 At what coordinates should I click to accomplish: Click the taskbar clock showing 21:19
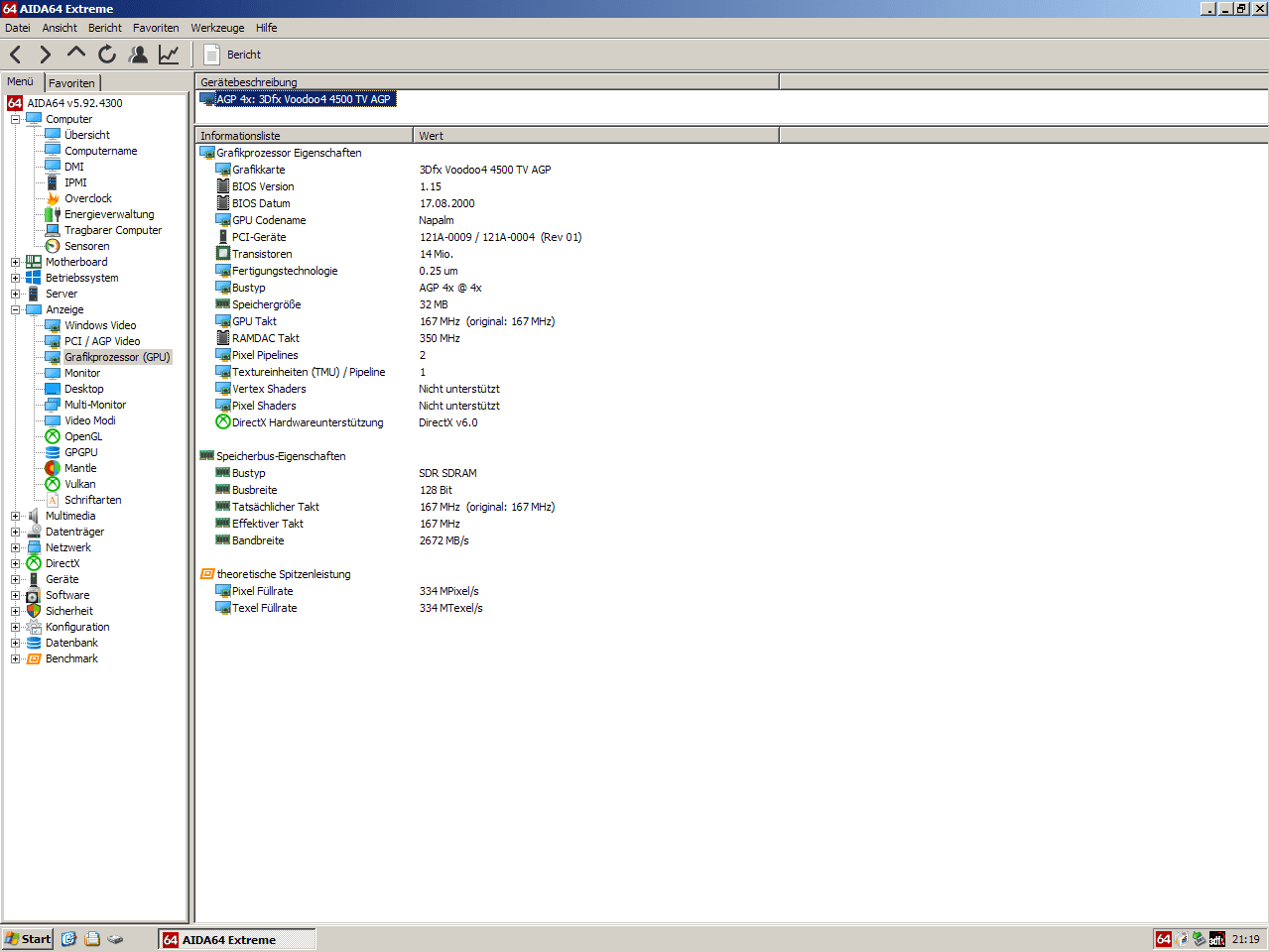coord(1246,939)
